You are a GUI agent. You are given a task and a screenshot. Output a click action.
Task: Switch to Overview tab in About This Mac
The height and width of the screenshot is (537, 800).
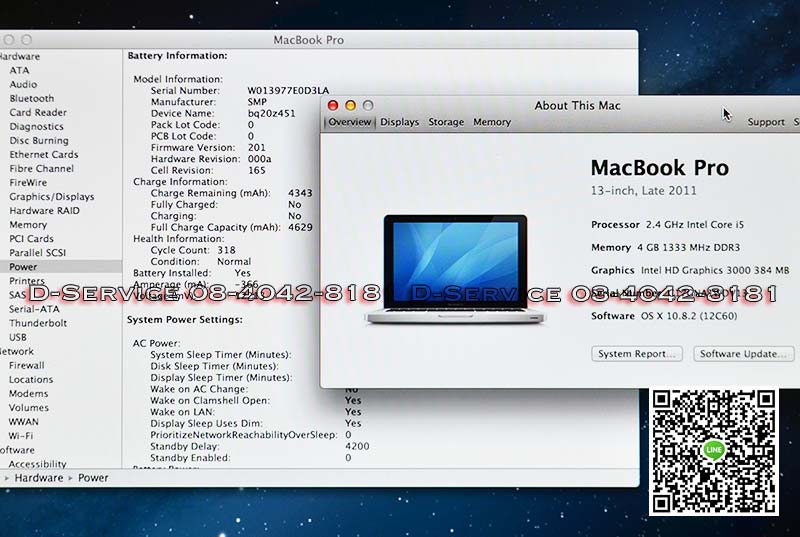[x=349, y=122]
